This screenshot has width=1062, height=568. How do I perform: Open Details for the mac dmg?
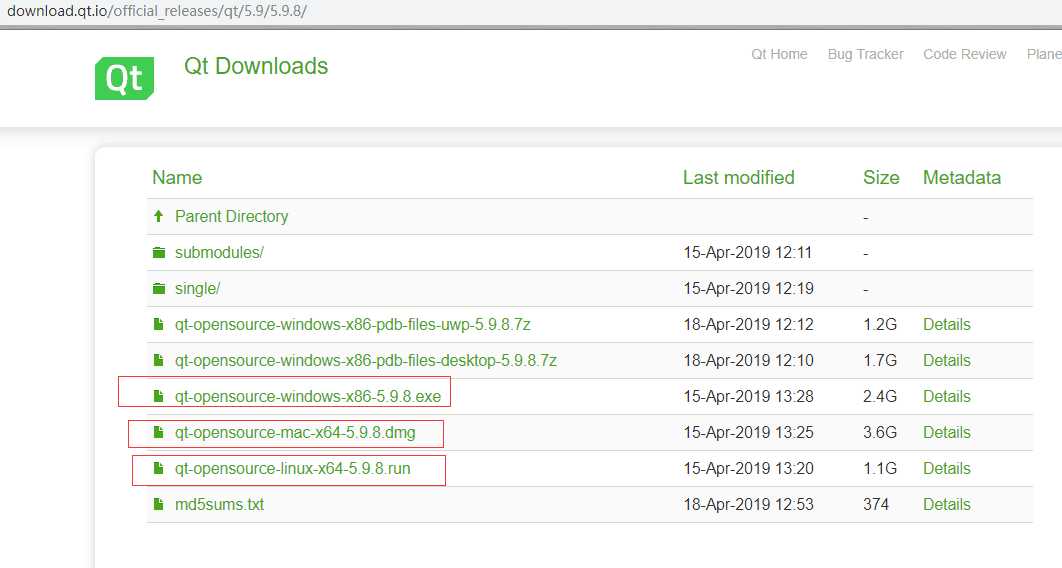(x=947, y=432)
